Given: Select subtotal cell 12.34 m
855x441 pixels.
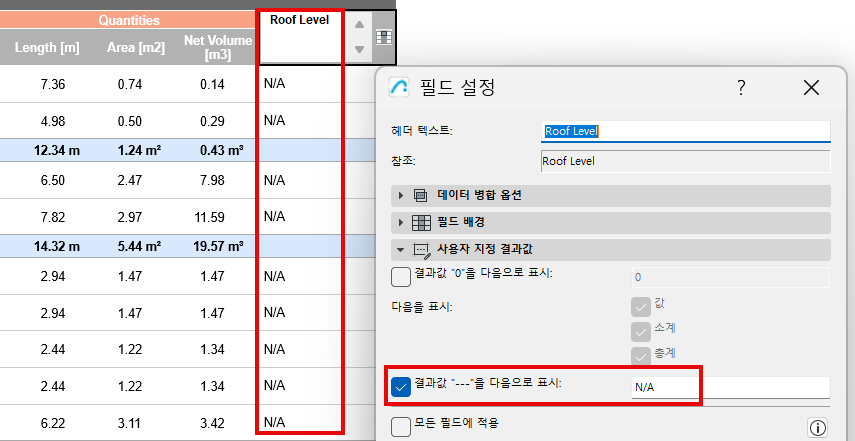Looking at the screenshot, I should (x=57, y=150).
